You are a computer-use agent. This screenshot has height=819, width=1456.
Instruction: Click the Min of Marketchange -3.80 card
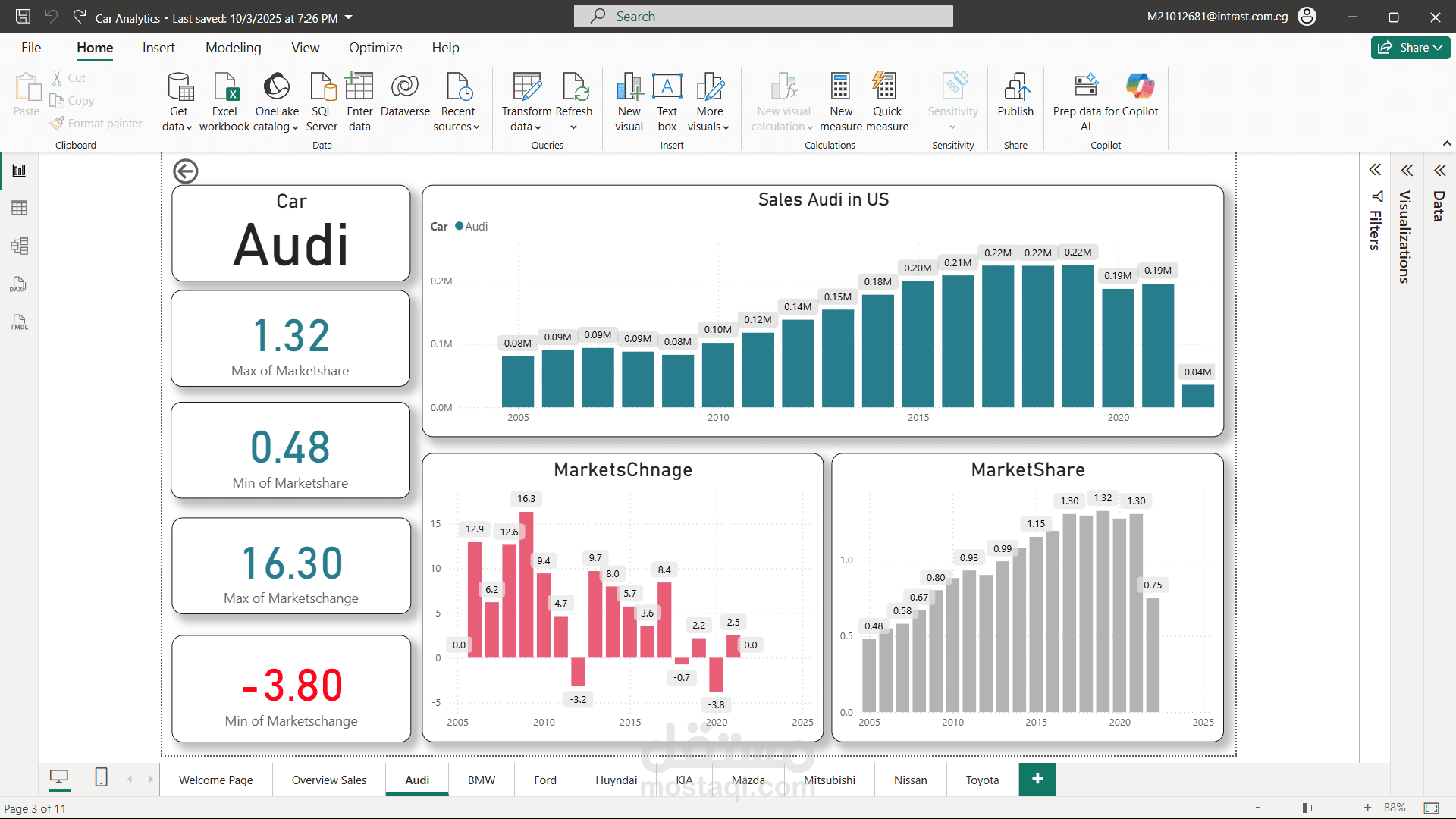(x=291, y=689)
